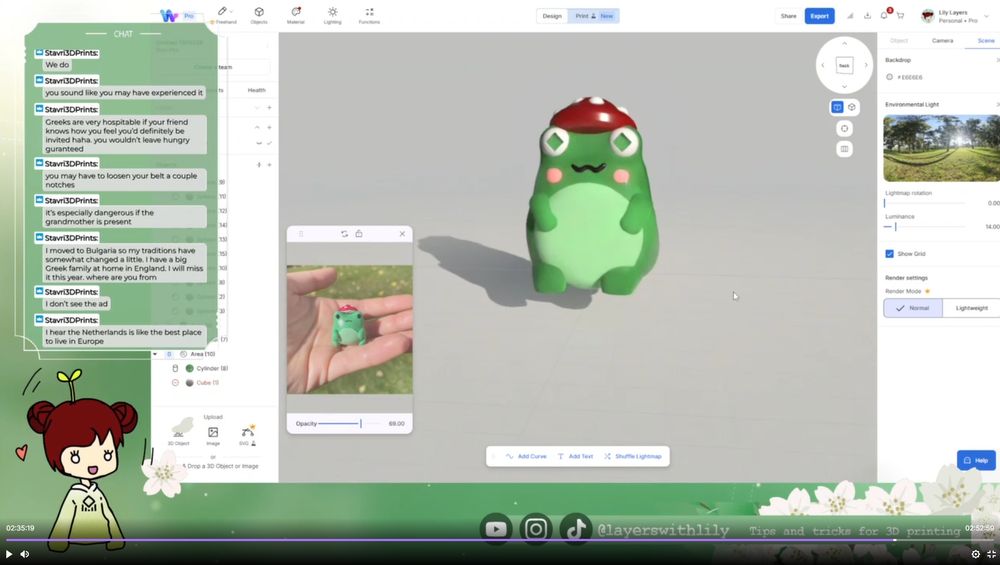Click the Back face of the view cube
Image resolution: width=1000 pixels, height=565 pixels.
844,65
